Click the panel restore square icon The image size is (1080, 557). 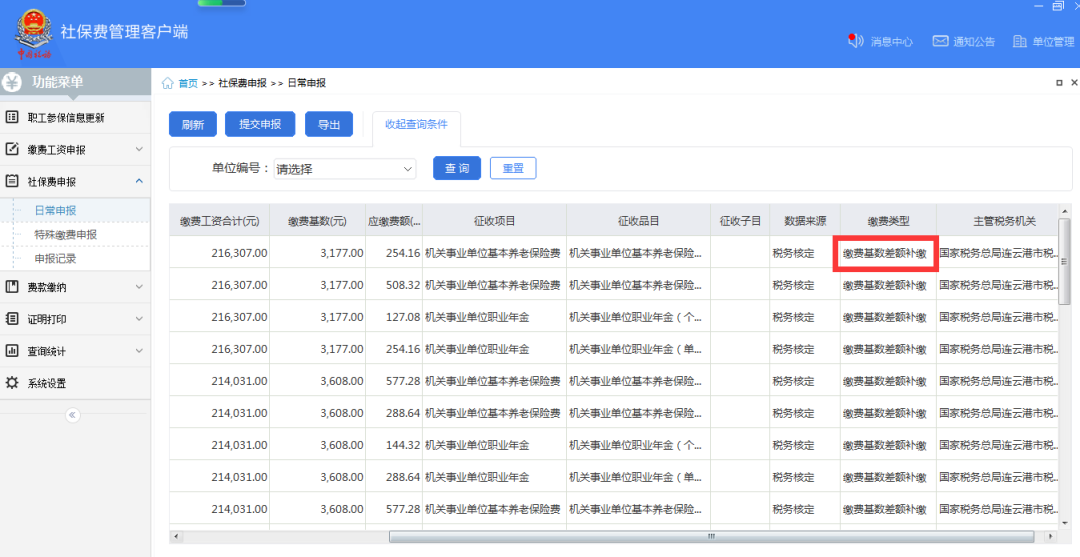point(1059,83)
